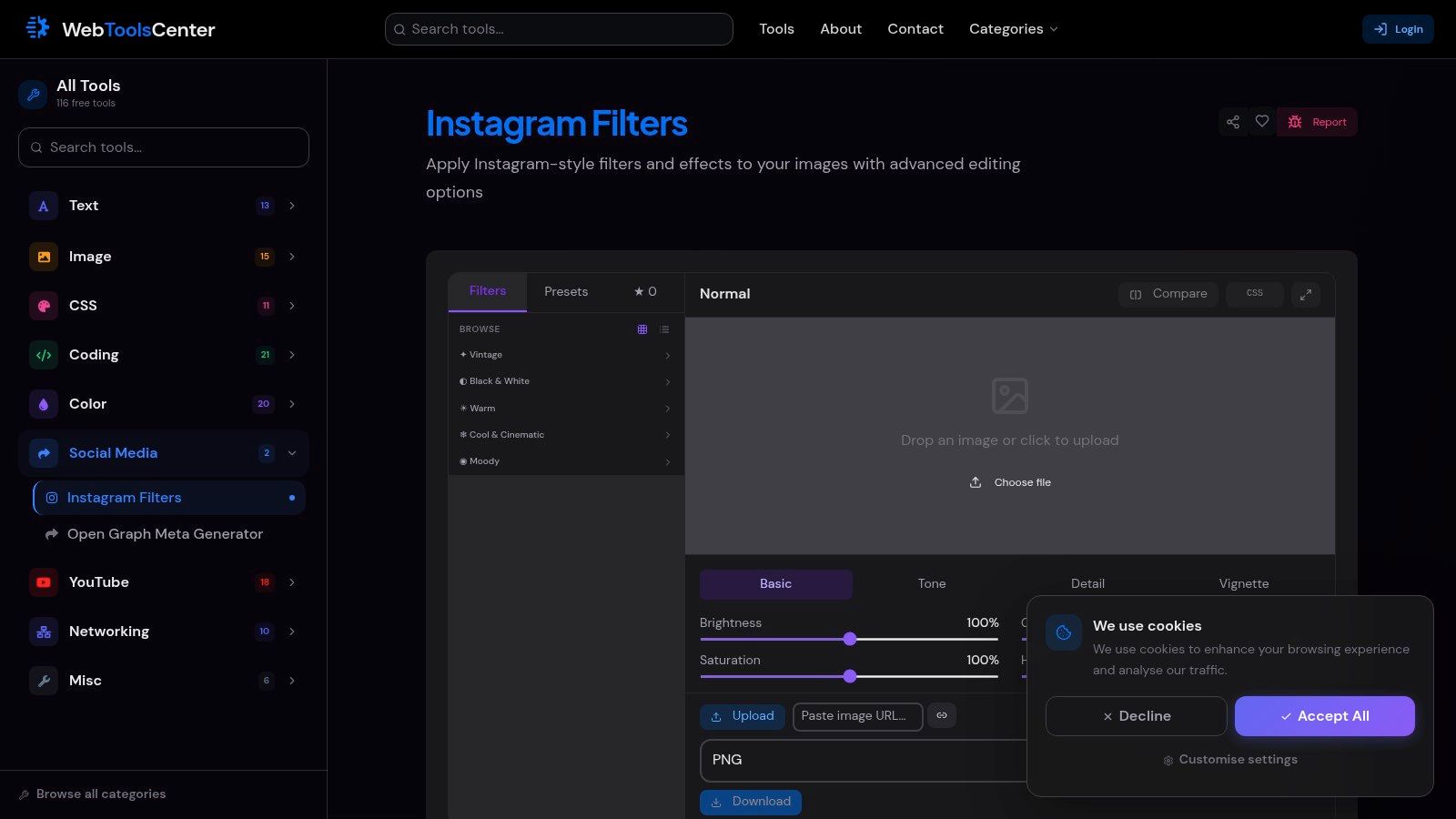Click the All Tools wrench icon
The width and height of the screenshot is (1456, 819).
pos(33,94)
